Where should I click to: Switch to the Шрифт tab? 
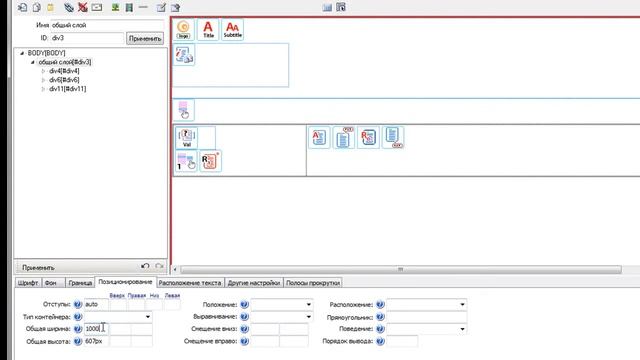pos(28,283)
